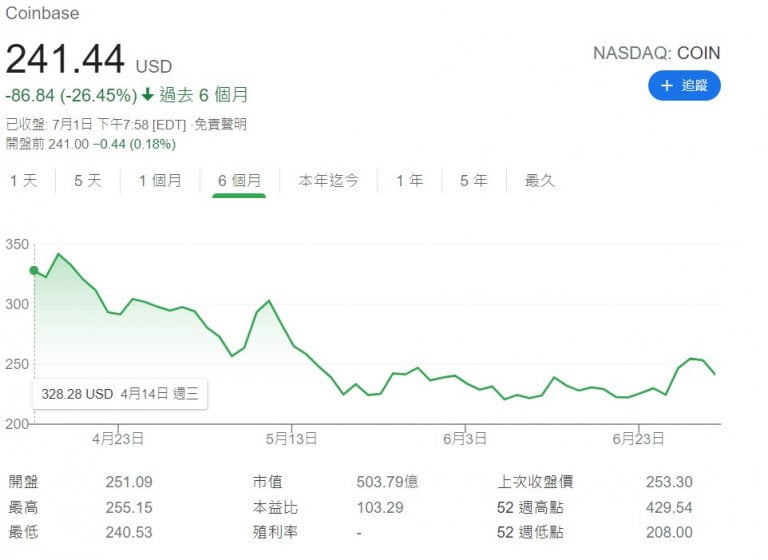This screenshot has height=560, width=768.
Task: Click the 350 y-axis label
Action: tap(17, 244)
